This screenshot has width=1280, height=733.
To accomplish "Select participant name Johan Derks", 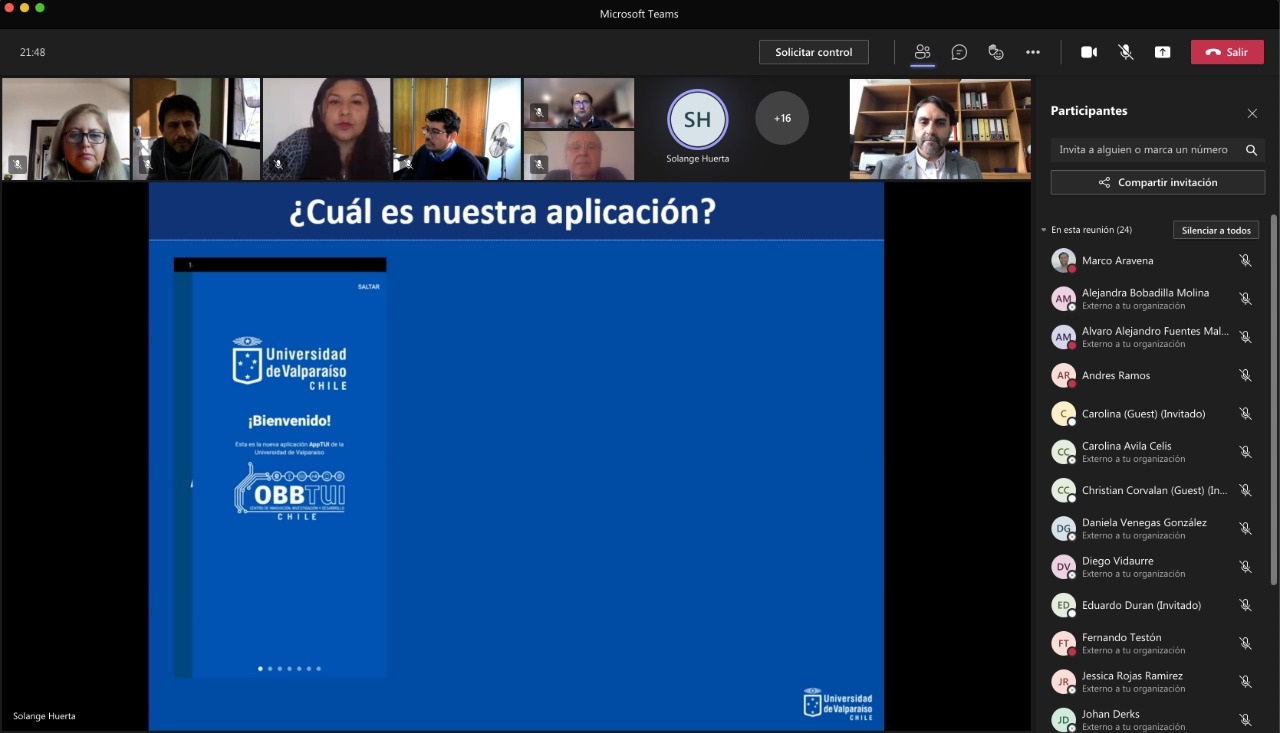I will click(1111, 714).
